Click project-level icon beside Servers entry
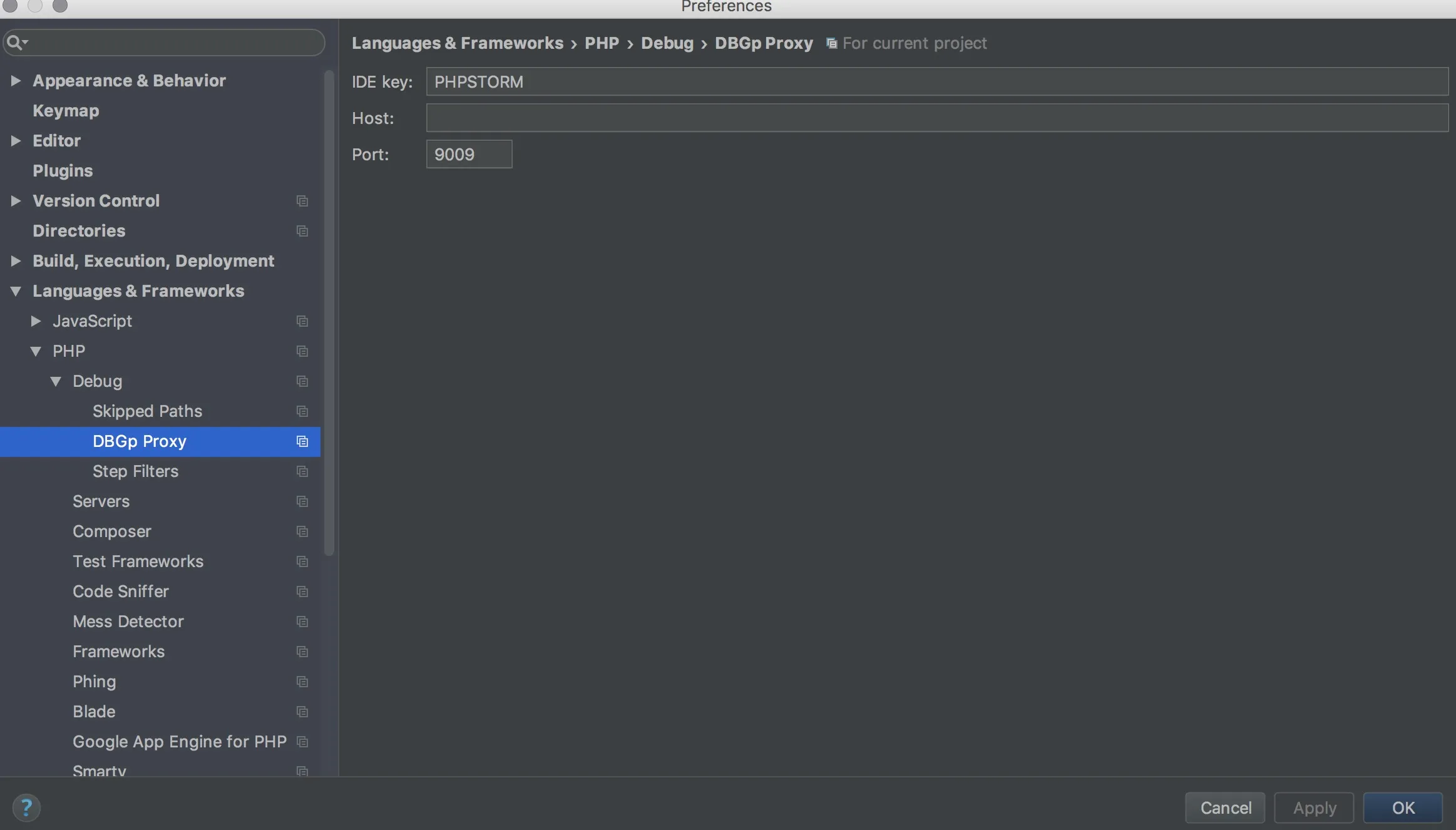Image resolution: width=1456 pixels, height=830 pixels. pos(302,501)
